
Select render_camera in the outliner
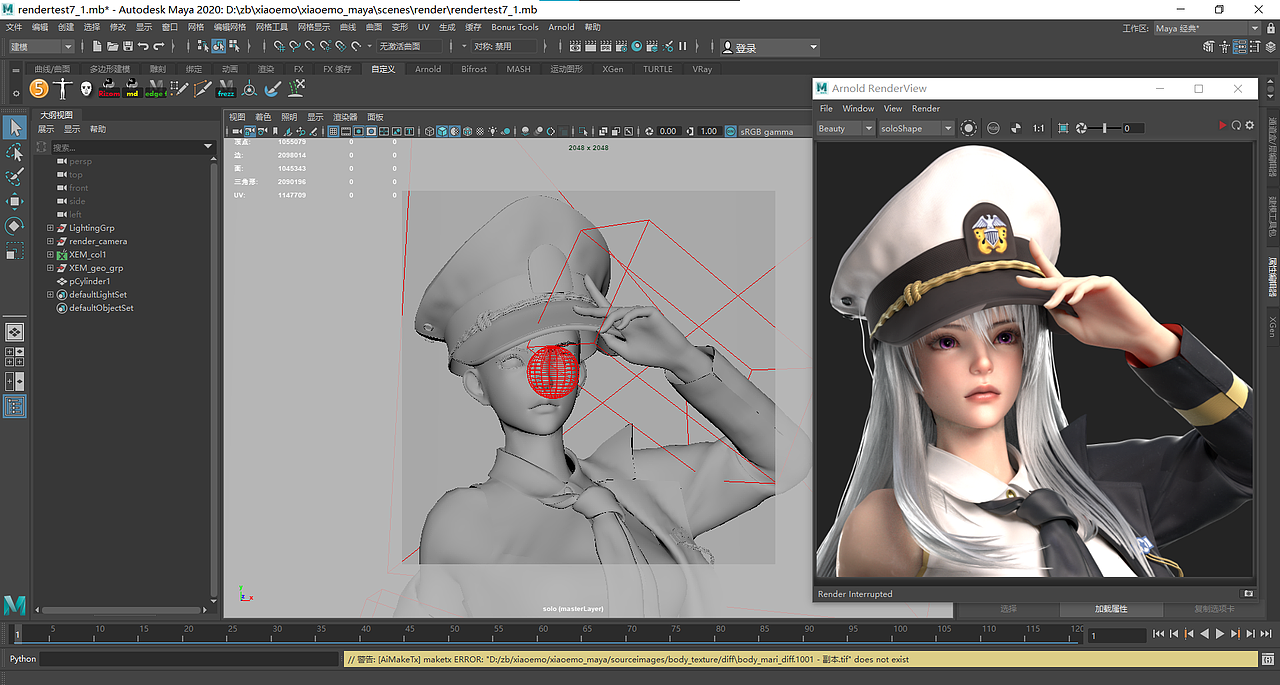click(98, 241)
